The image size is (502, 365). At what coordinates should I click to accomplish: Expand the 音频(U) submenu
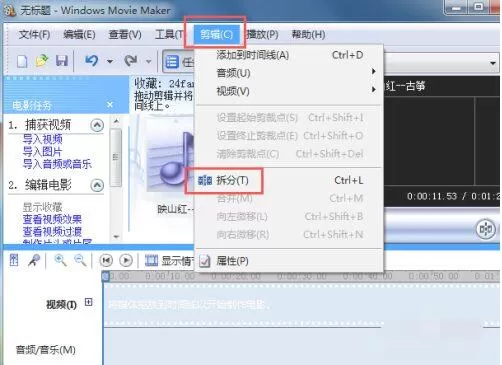pos(289,73)
